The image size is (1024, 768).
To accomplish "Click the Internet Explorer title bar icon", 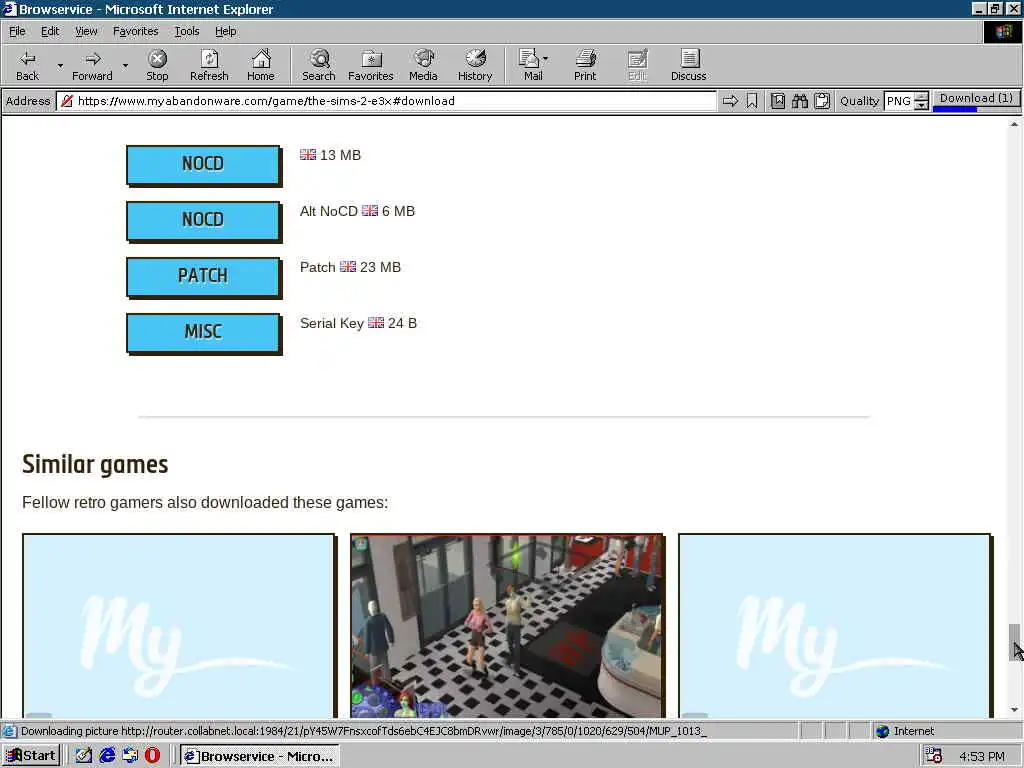I will pos(8,9).
